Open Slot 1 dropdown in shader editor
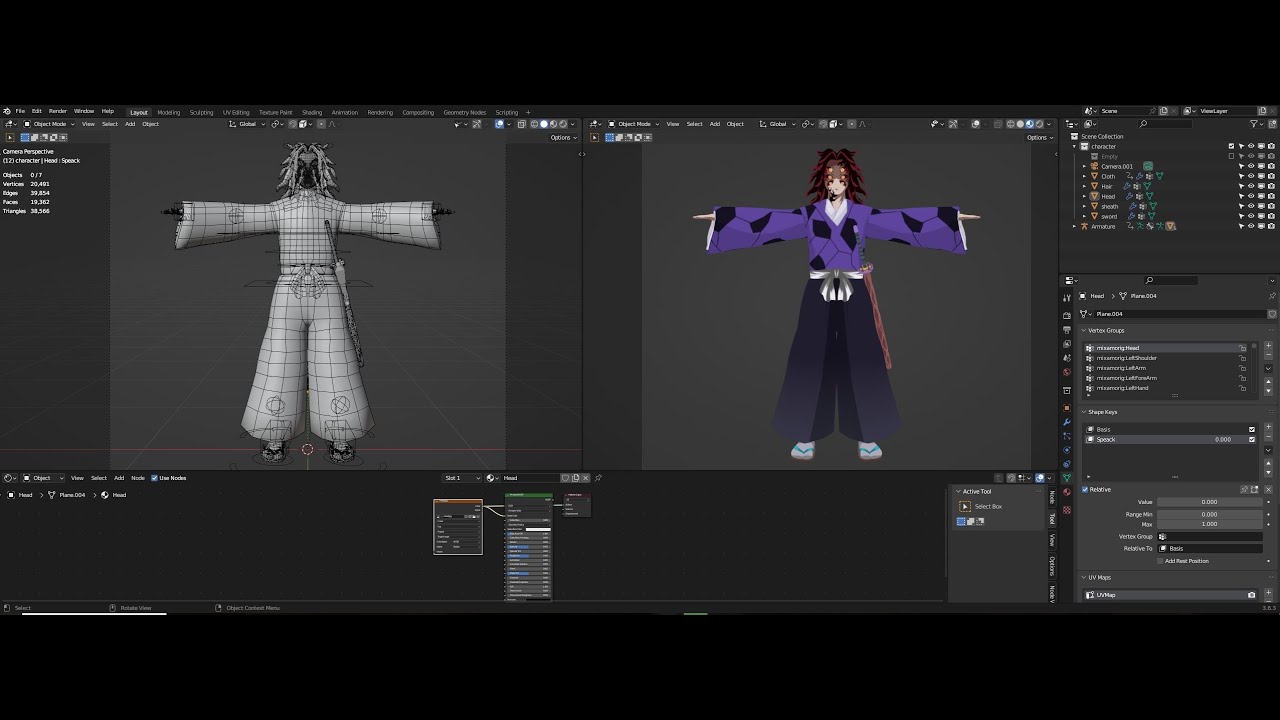The height and width of the screenshot is (720, 1280). click(463, 478)
